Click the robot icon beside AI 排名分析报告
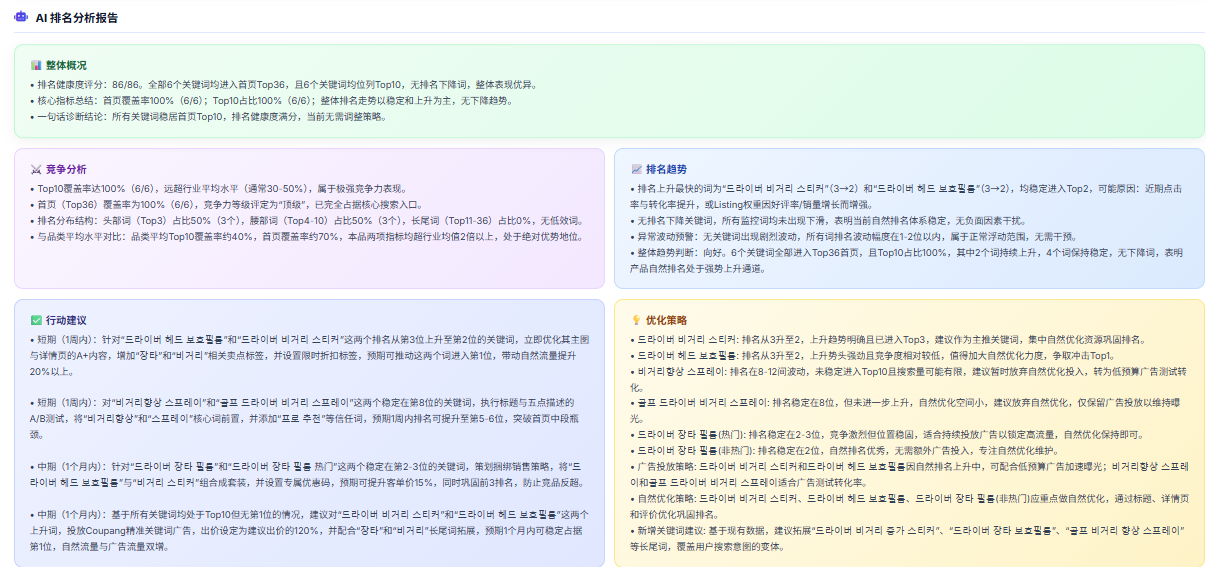 coord(21,17)
